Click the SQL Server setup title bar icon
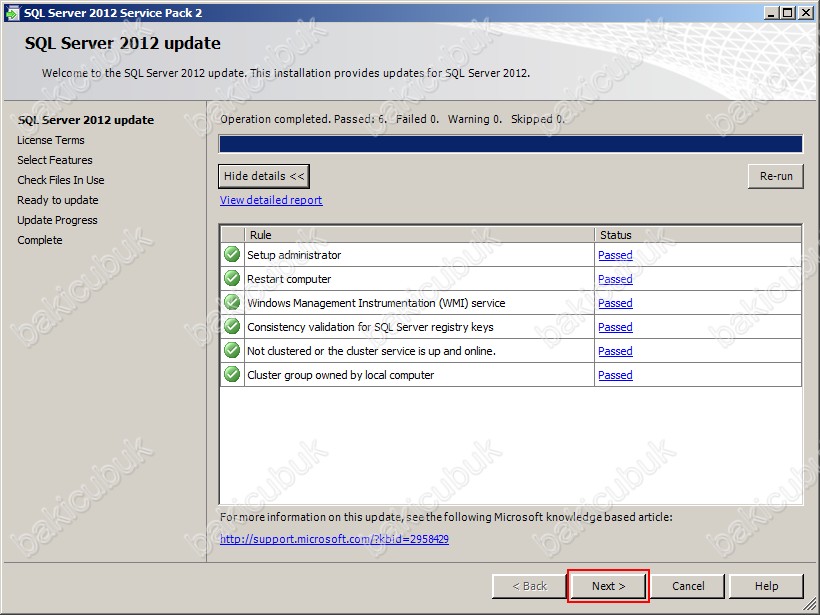The width and height of the screenshot is (820, 615). (12, 13)
